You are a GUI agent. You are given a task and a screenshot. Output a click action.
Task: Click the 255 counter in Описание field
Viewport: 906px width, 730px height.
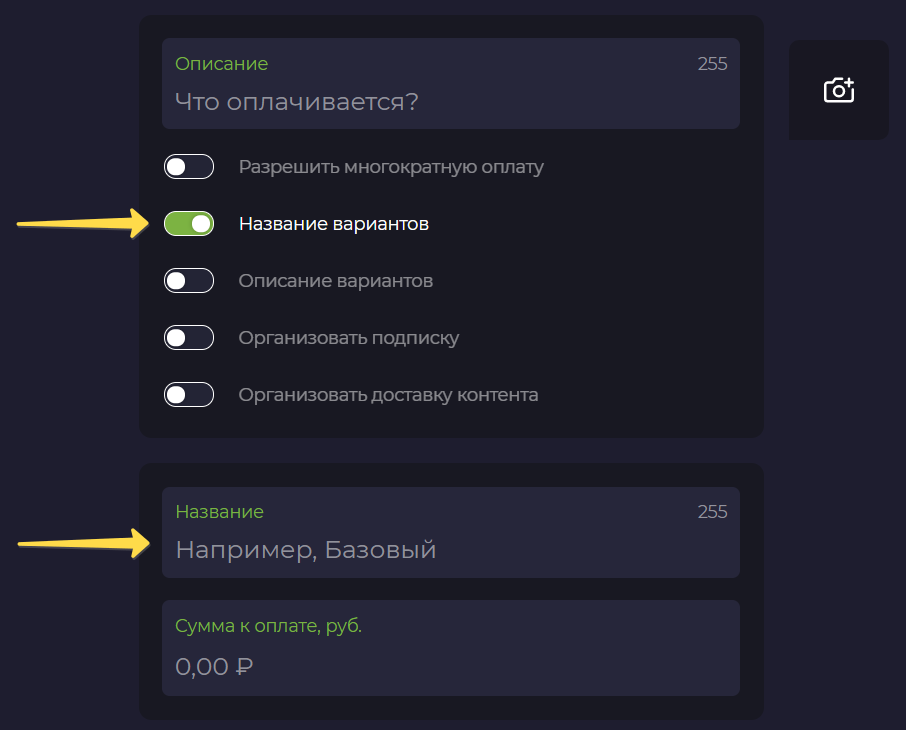pos(712,64)
